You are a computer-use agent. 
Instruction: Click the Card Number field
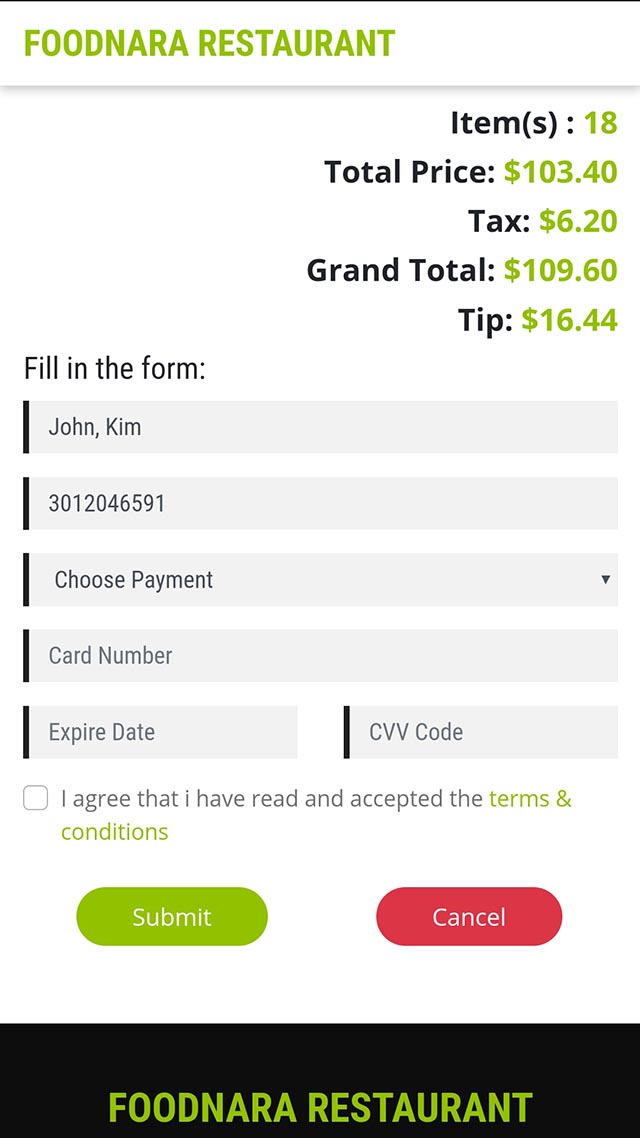point(320,656)
